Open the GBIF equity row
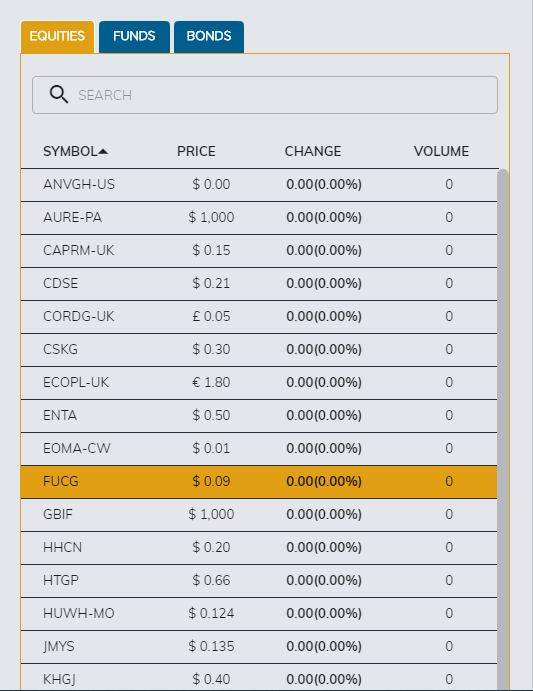The width and height of the screenshot is (533, 691). pyautogui.click(x=259, y=515)
